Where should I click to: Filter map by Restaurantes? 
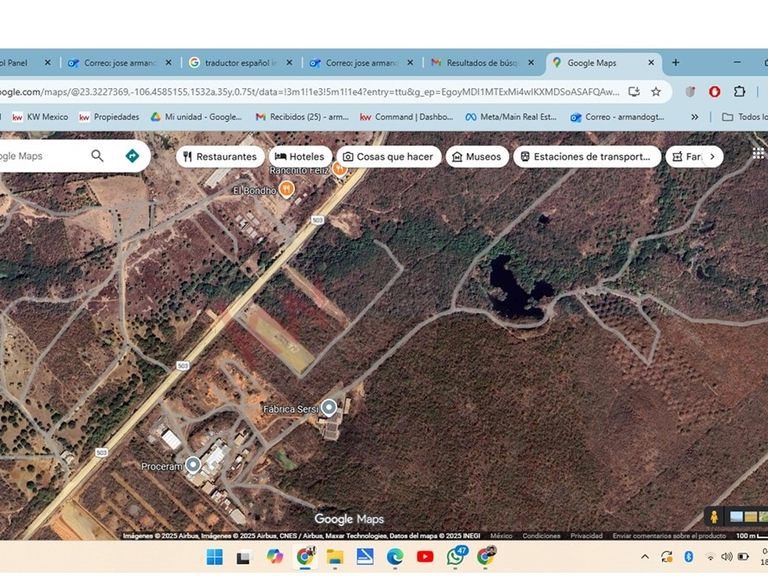pos(219,157)
